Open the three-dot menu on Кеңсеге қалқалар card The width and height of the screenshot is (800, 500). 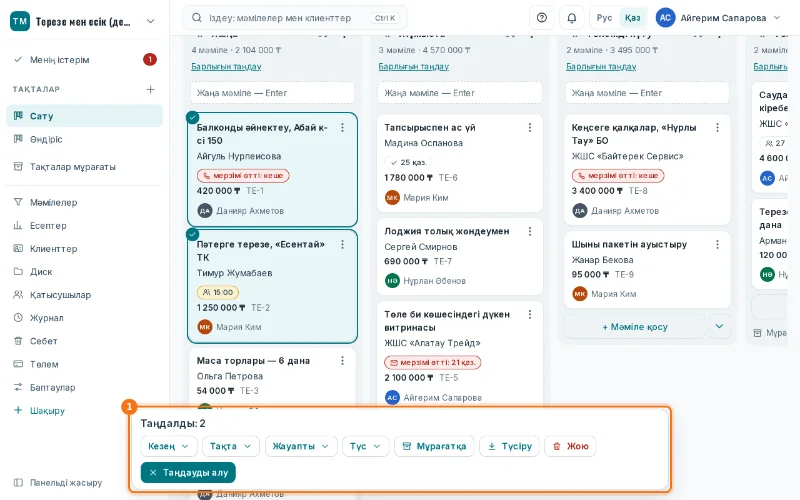[717, 128]
